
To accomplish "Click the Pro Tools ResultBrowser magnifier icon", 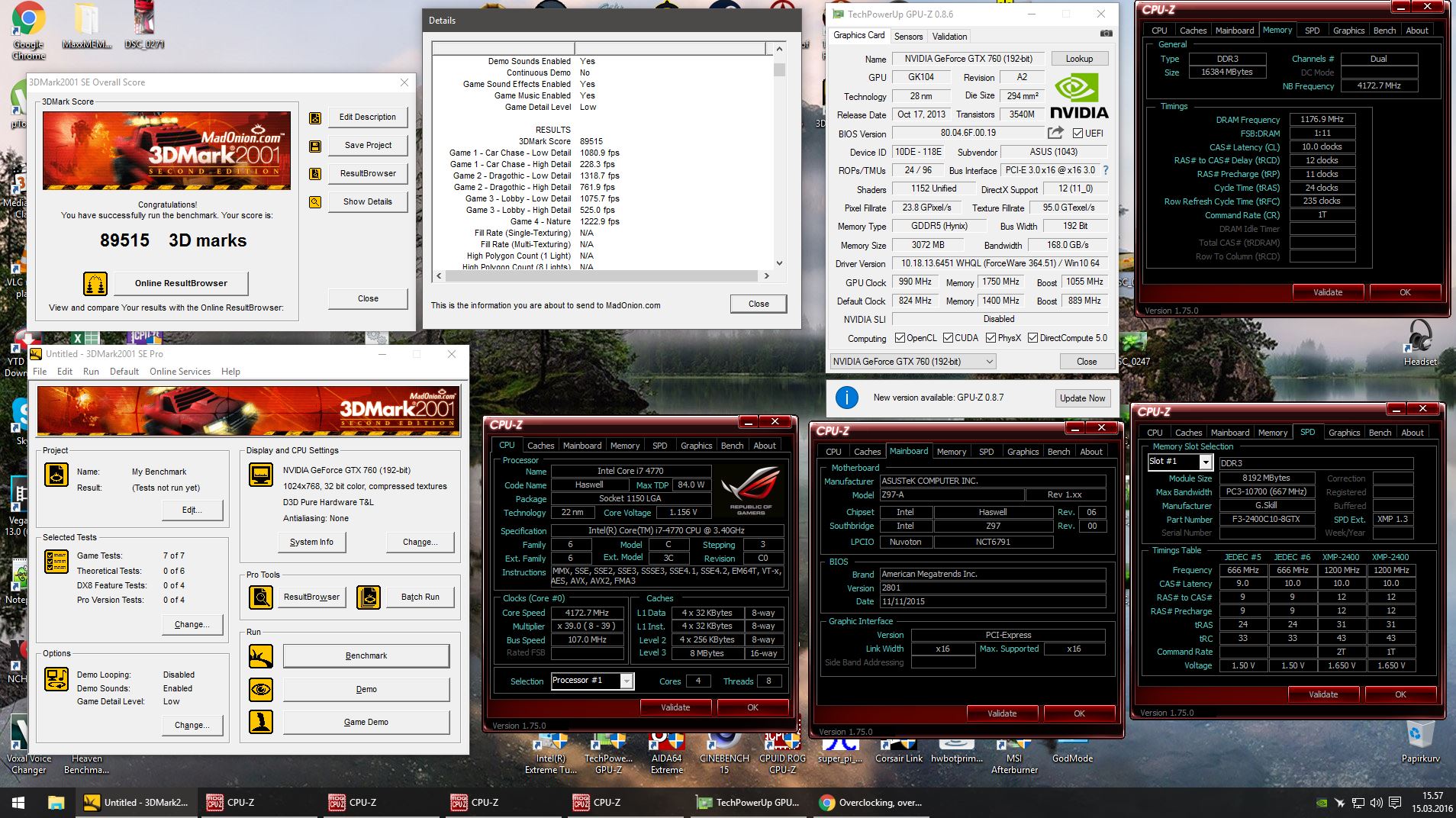I will tap(261, 597).
